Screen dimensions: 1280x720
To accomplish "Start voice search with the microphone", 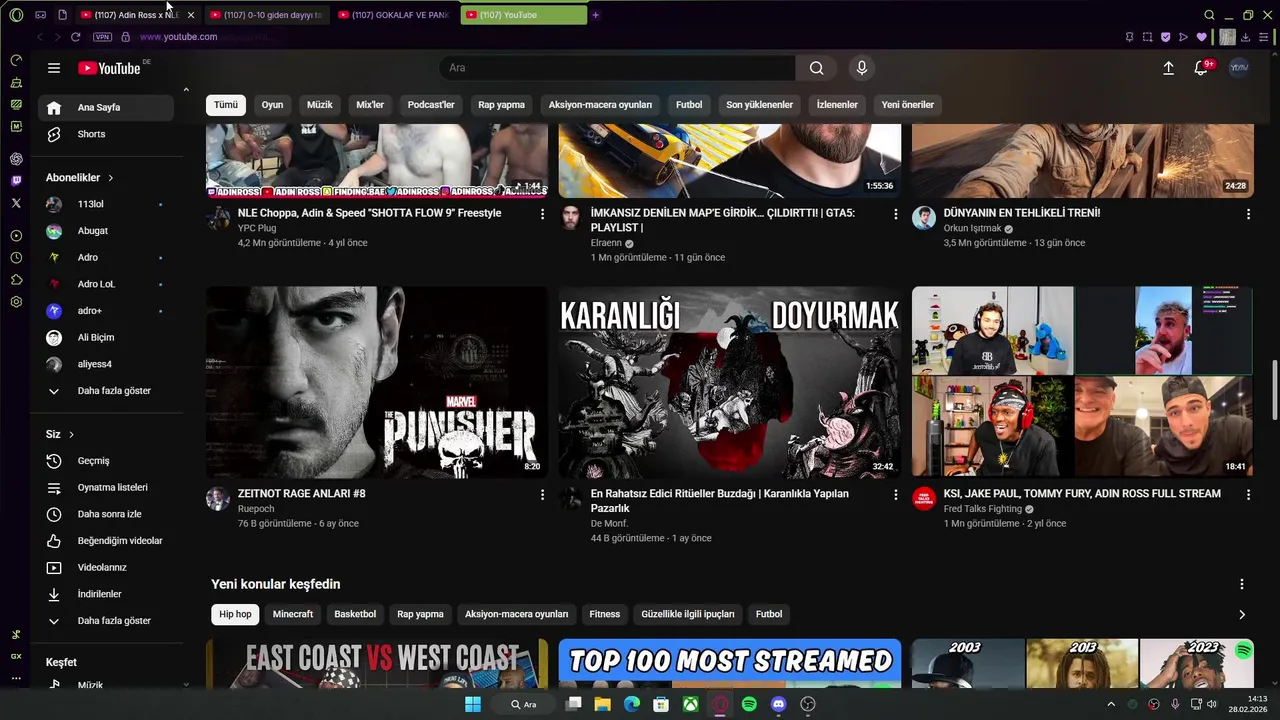I will [x=862, y=68].
